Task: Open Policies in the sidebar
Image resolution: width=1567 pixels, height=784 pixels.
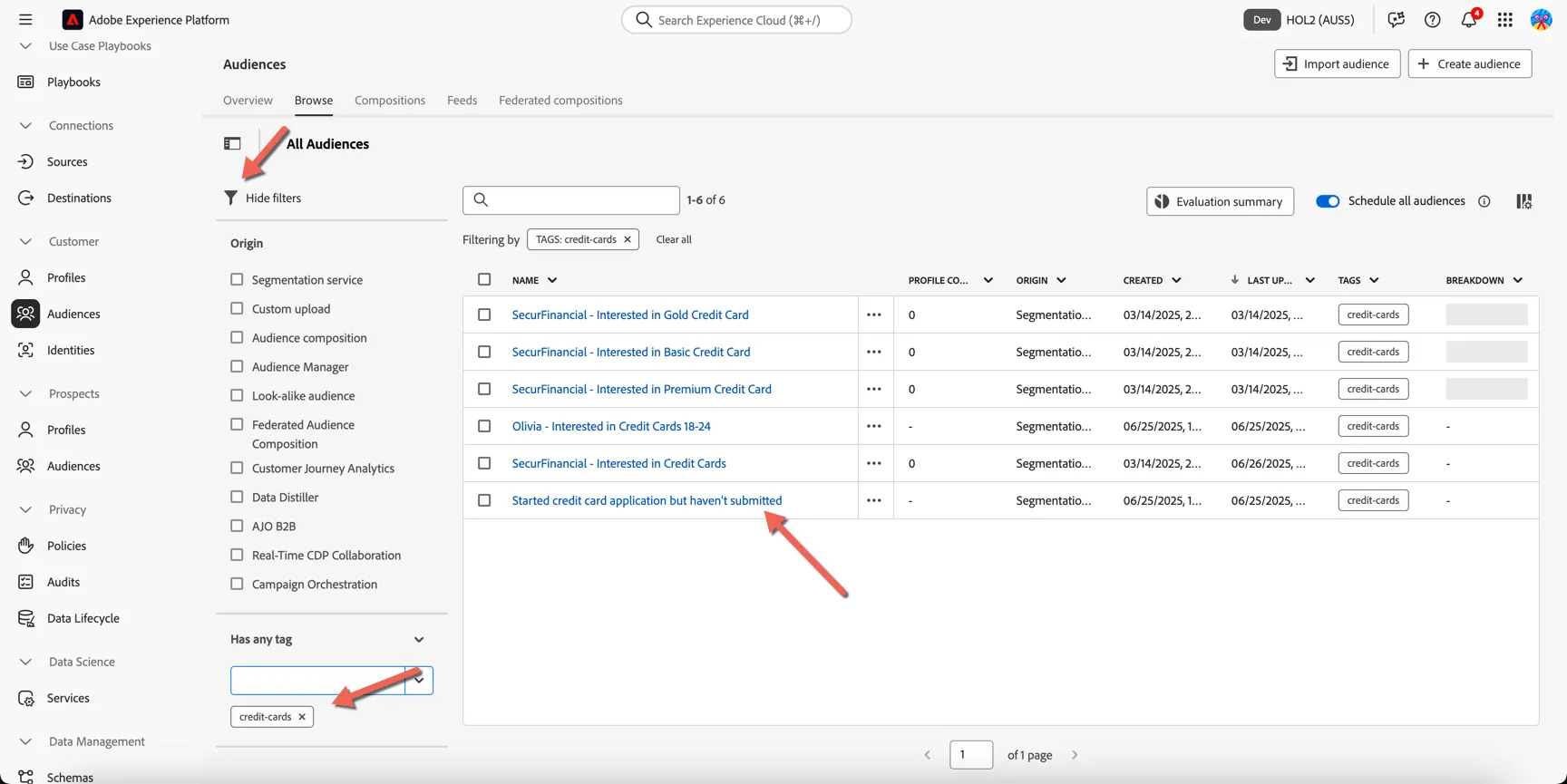Action: [66, 546]
